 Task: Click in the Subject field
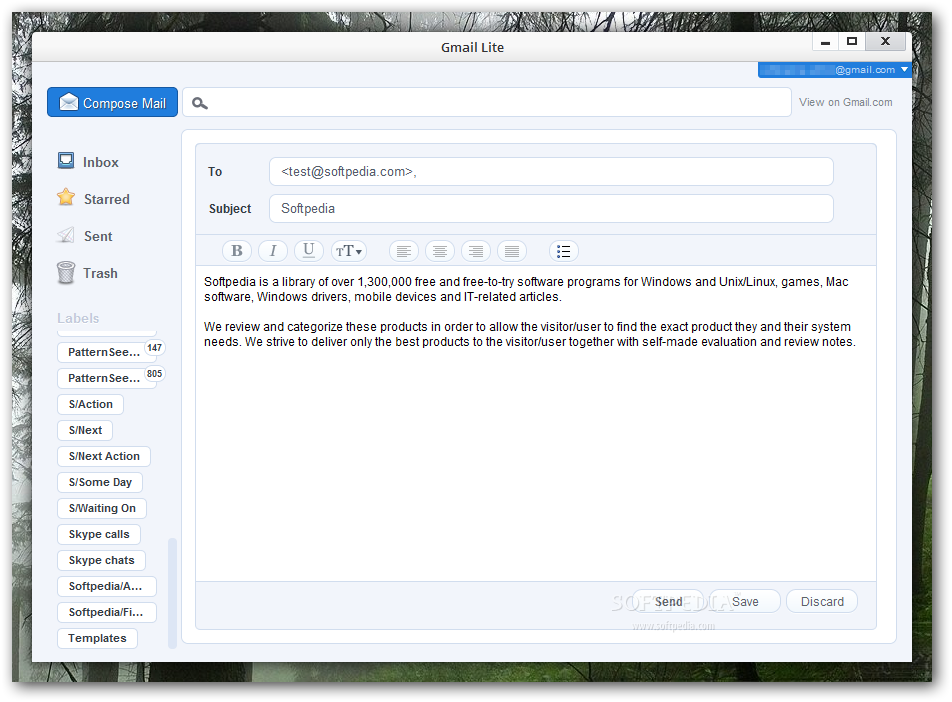pos(551,208)
